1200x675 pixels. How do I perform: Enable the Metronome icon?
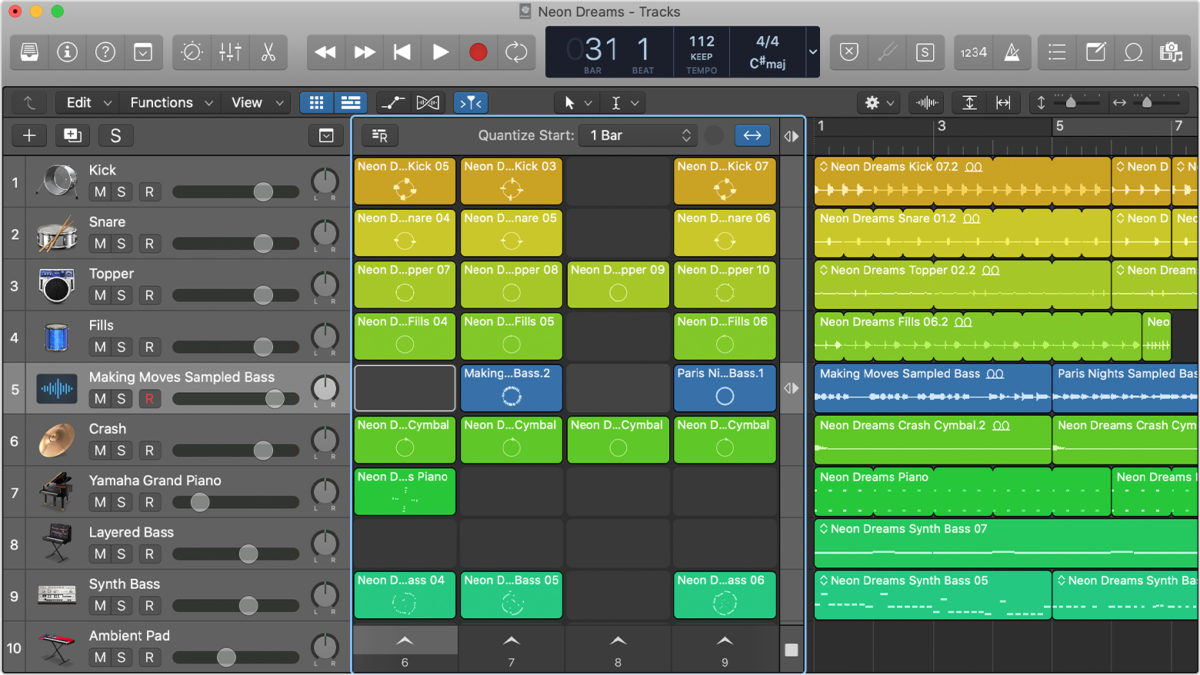[1013, 52]
